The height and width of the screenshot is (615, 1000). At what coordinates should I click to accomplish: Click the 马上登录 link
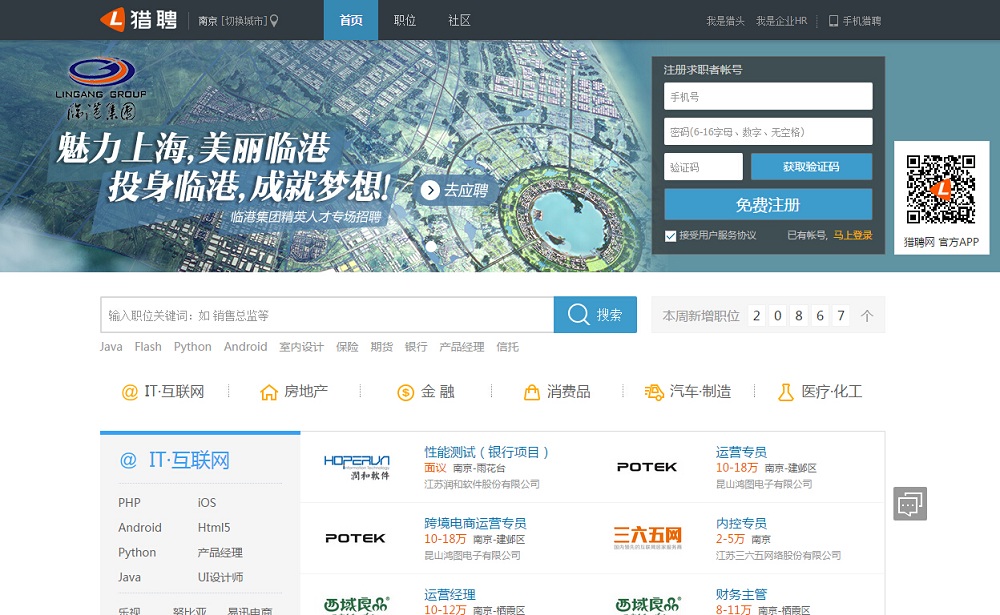point(853,235)
